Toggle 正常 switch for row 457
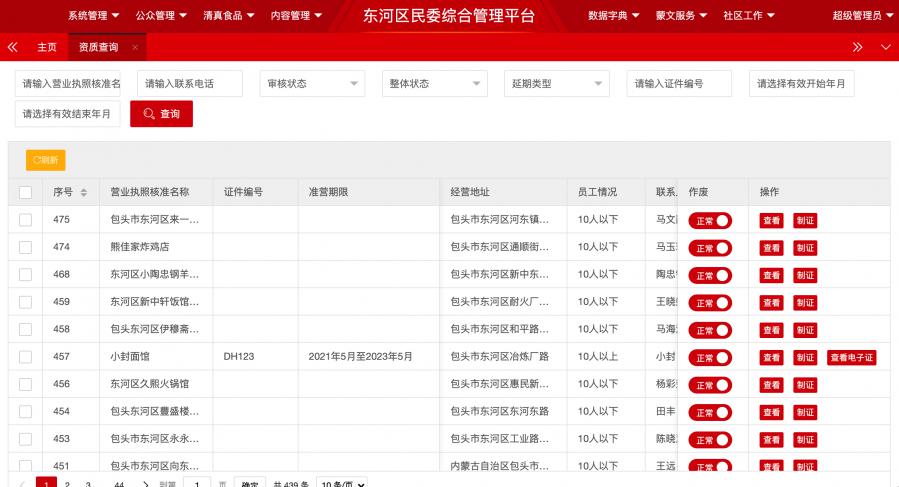 (x=710, y=357)
